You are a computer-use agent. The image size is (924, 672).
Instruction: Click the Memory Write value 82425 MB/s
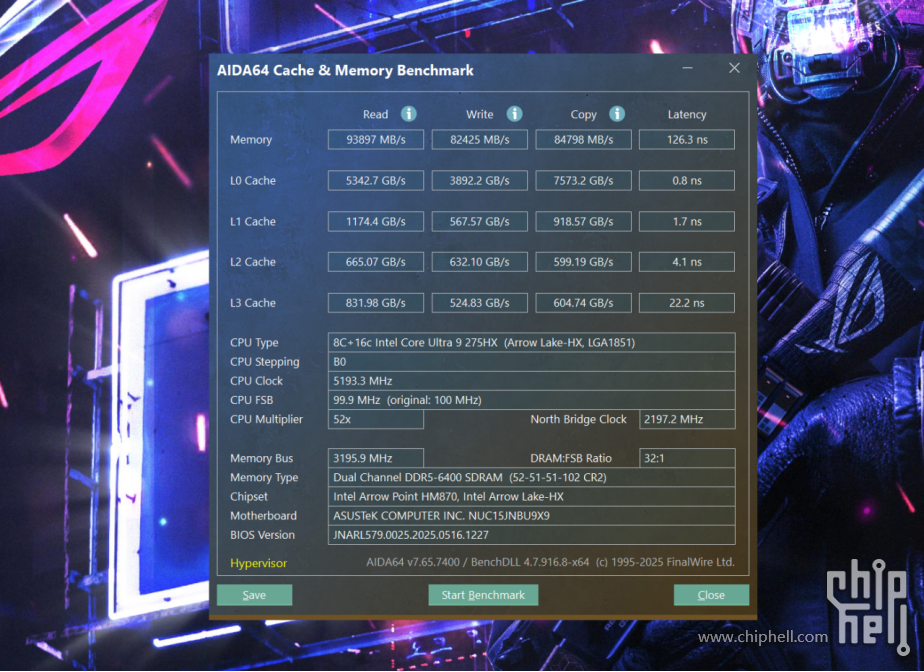(480, 140)
